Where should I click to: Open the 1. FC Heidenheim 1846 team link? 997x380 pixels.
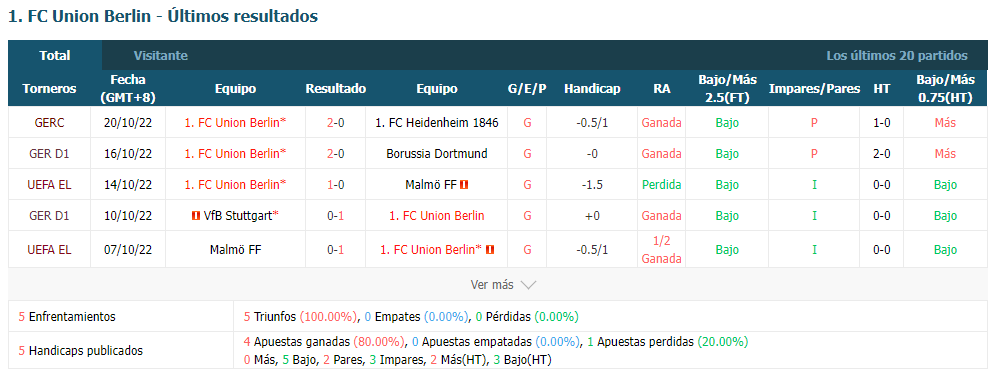coord(436,123)
